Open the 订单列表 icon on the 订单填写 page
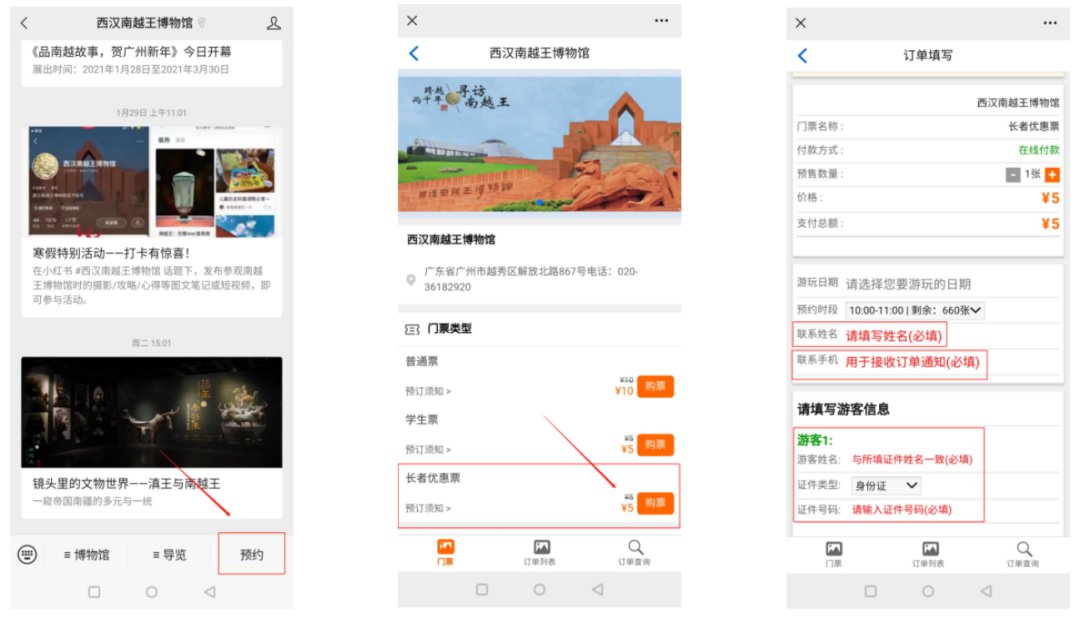This screenshot has height=618, width=1080. coord(929,549)
